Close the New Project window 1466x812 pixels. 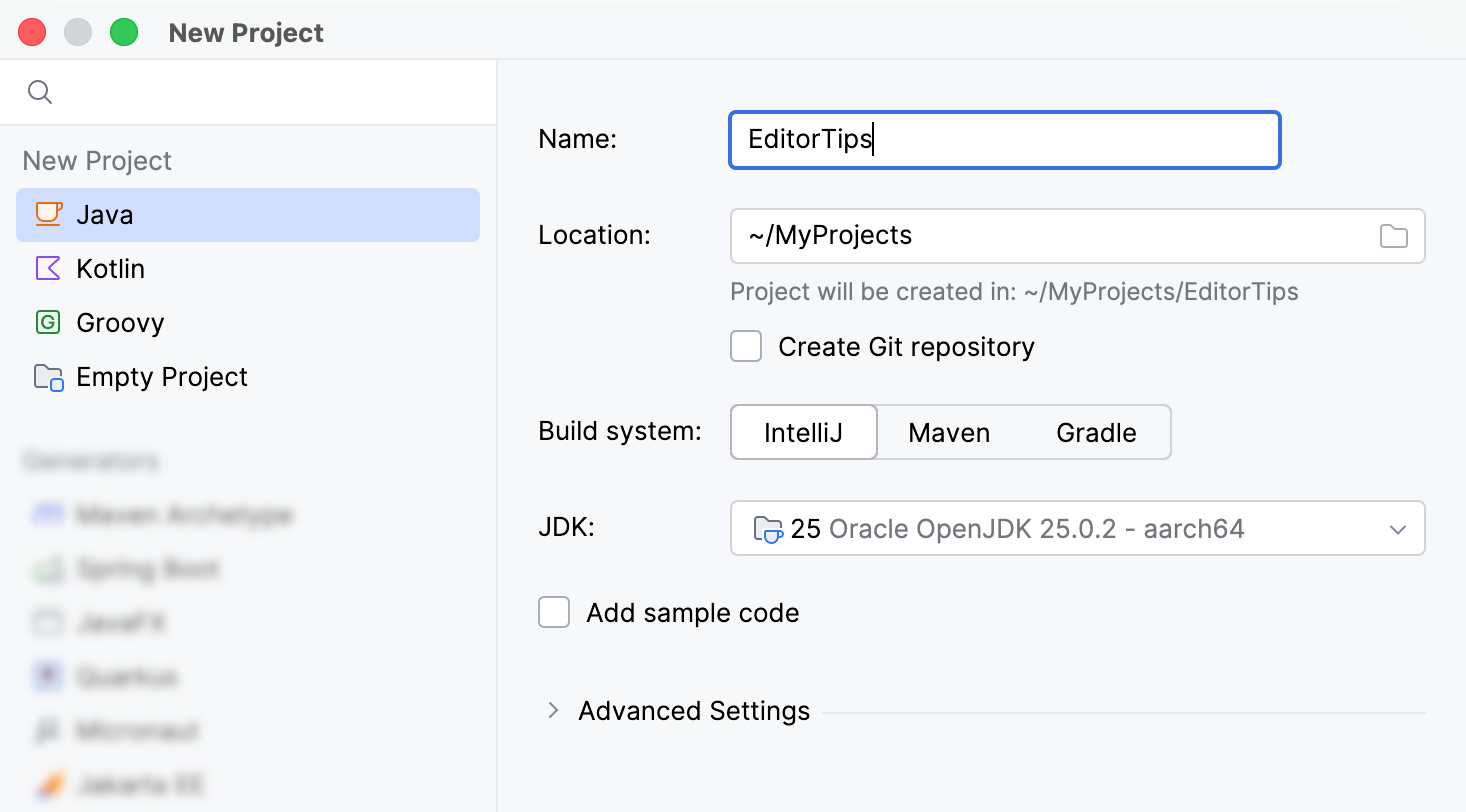coord(32,32)
